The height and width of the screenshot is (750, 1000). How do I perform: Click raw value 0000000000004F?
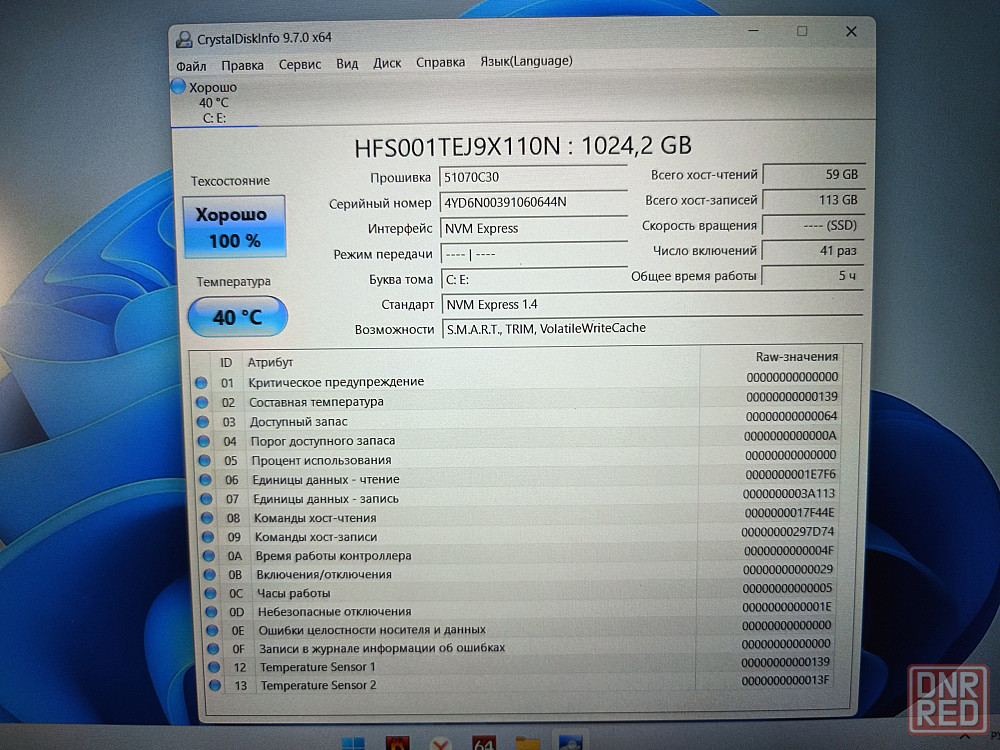coord(788,550)
